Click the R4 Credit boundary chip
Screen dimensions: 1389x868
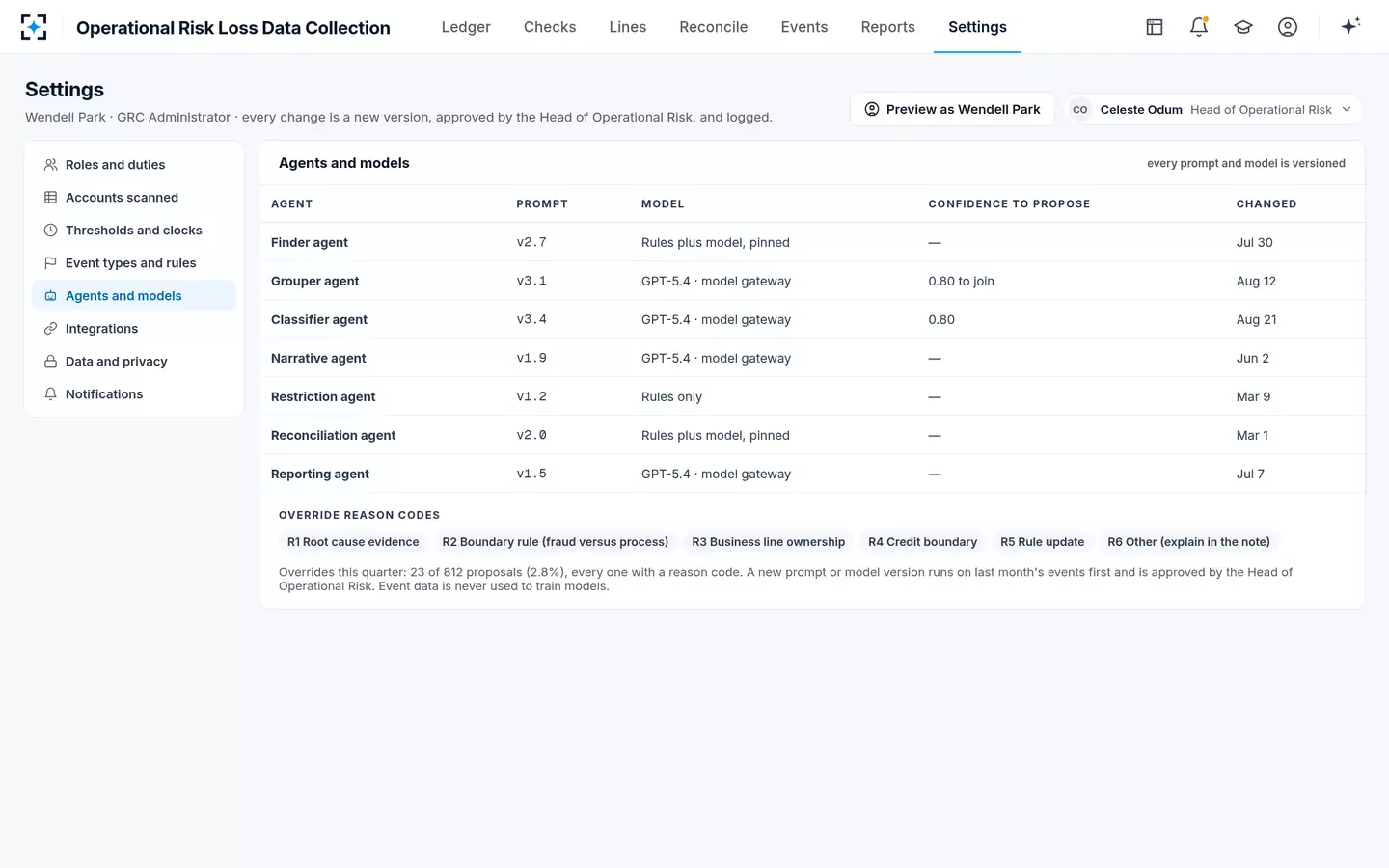tap(923, 542)
